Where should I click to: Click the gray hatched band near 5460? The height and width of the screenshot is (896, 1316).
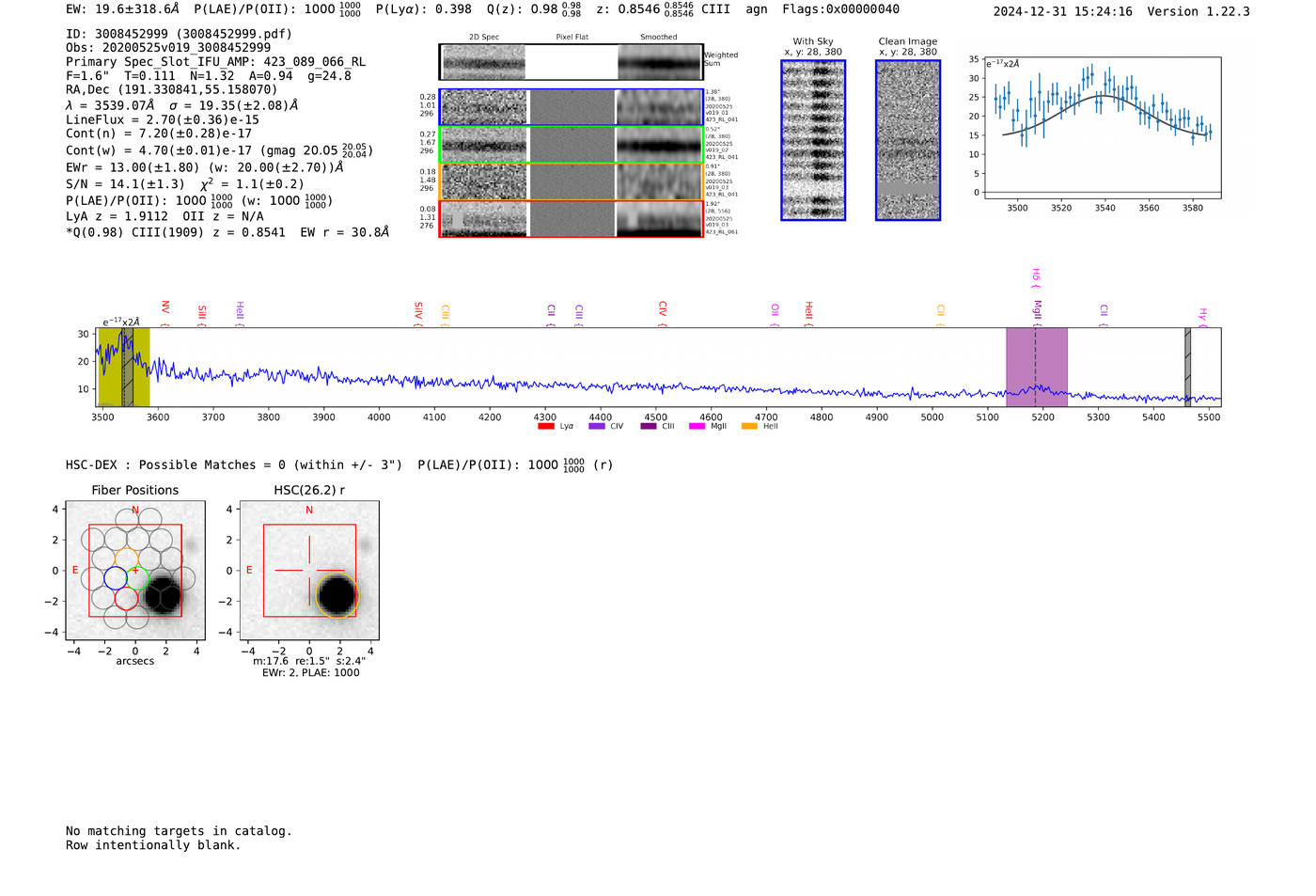point(1187,367)
